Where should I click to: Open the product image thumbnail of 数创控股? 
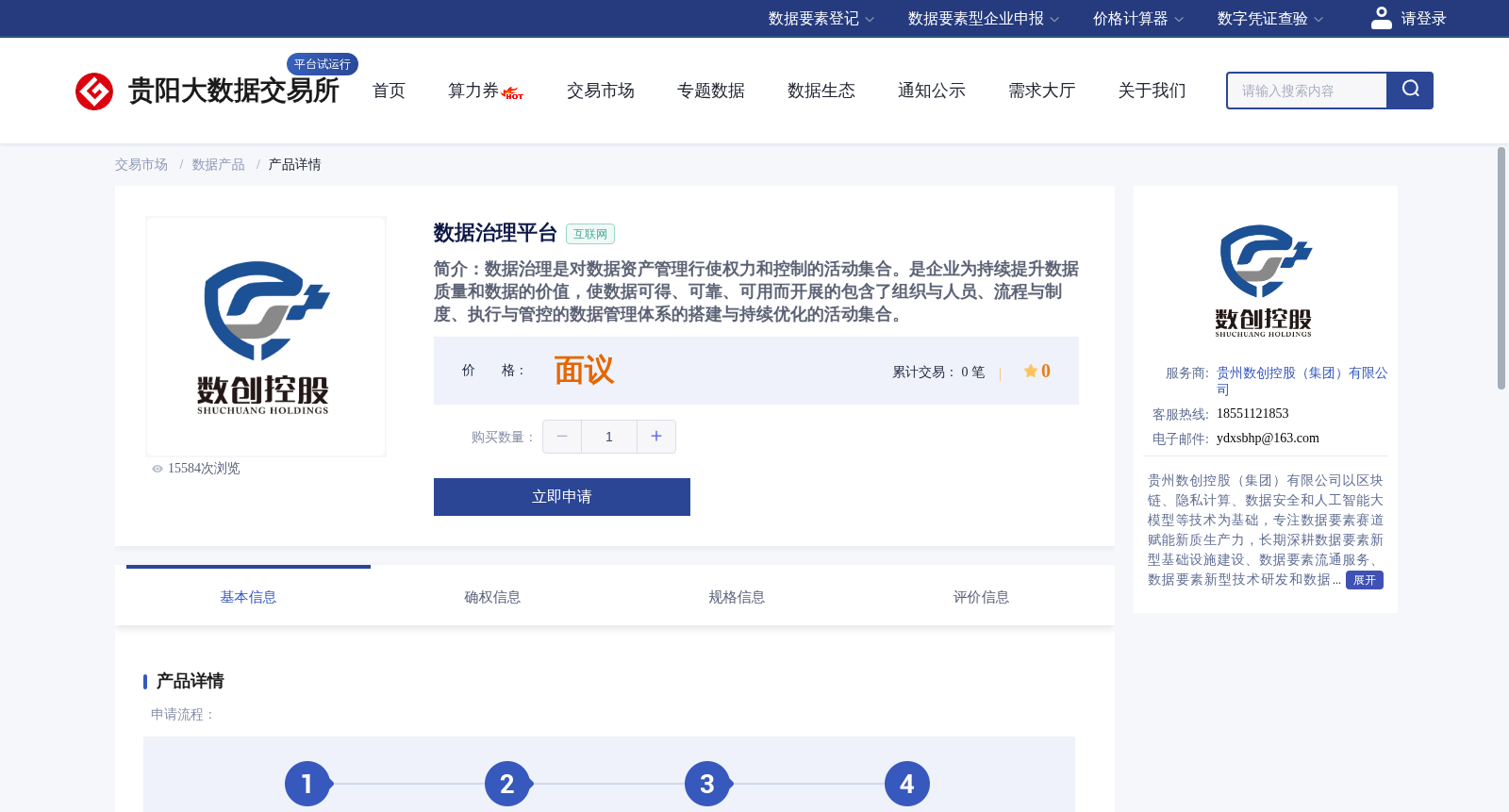tap(266, 337)
